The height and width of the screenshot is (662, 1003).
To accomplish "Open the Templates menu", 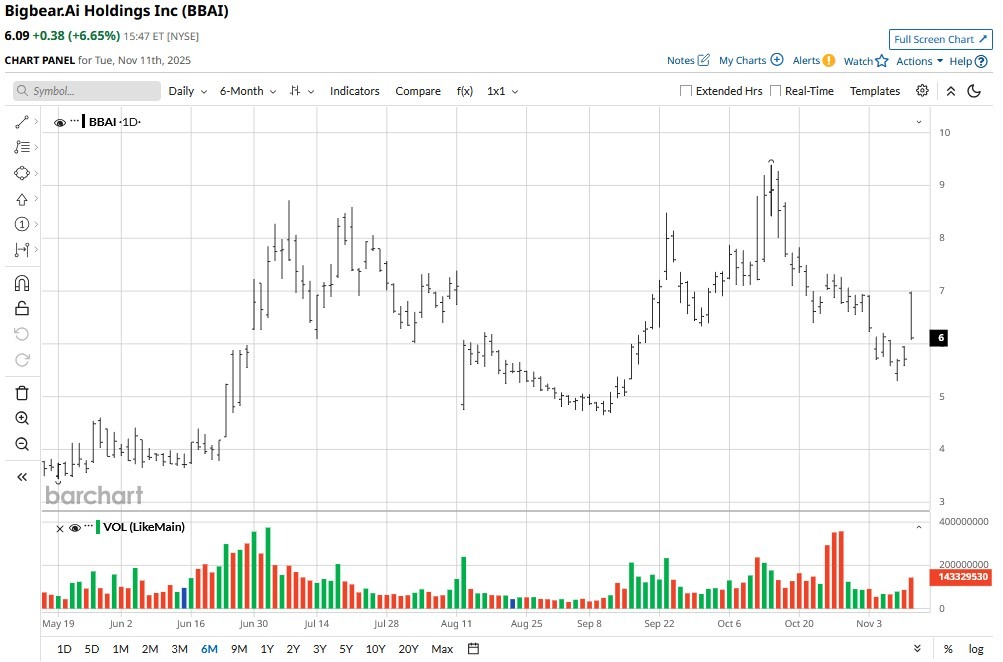I will 874,91.
